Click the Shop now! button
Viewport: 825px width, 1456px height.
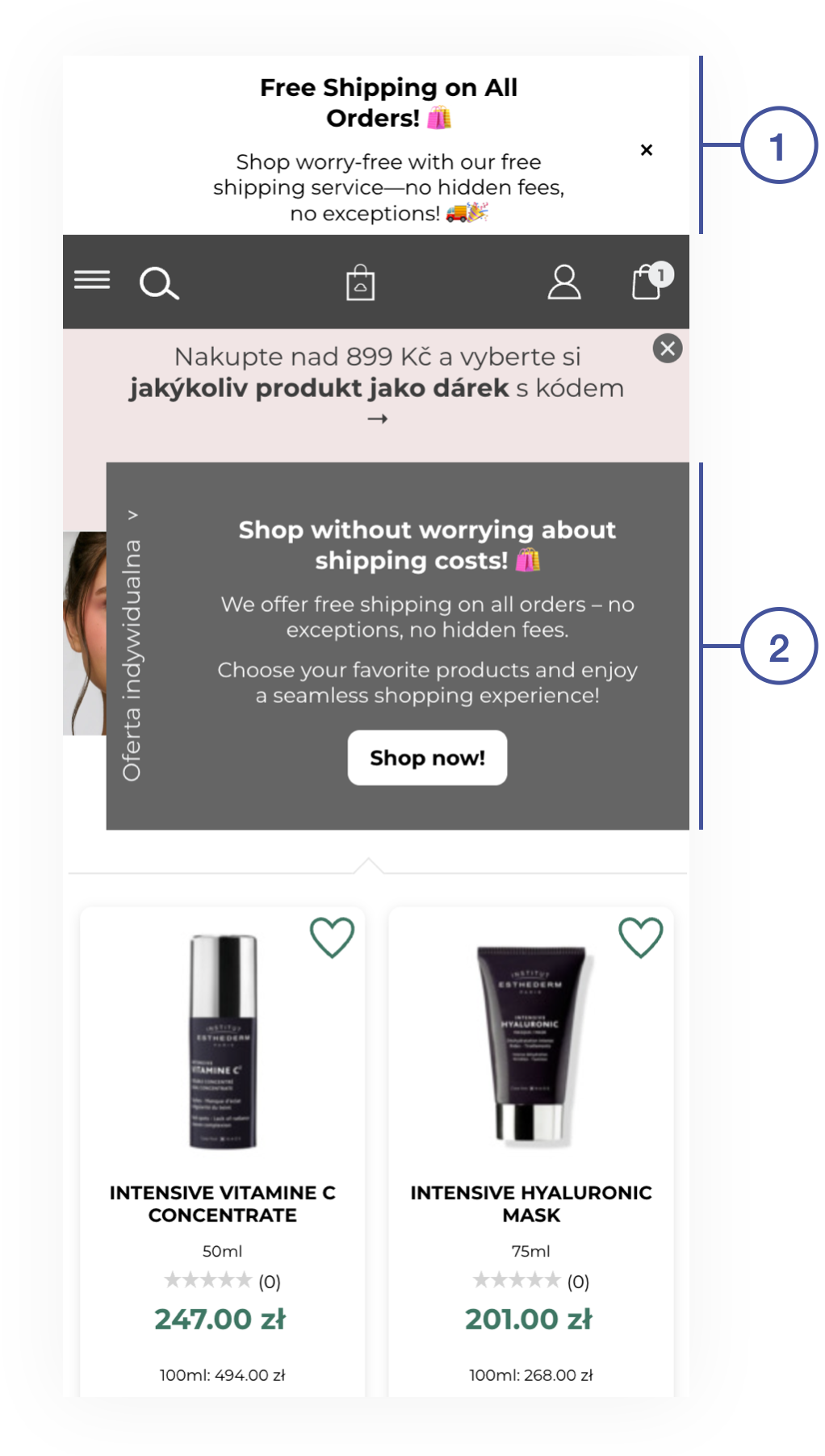(427, 758)
